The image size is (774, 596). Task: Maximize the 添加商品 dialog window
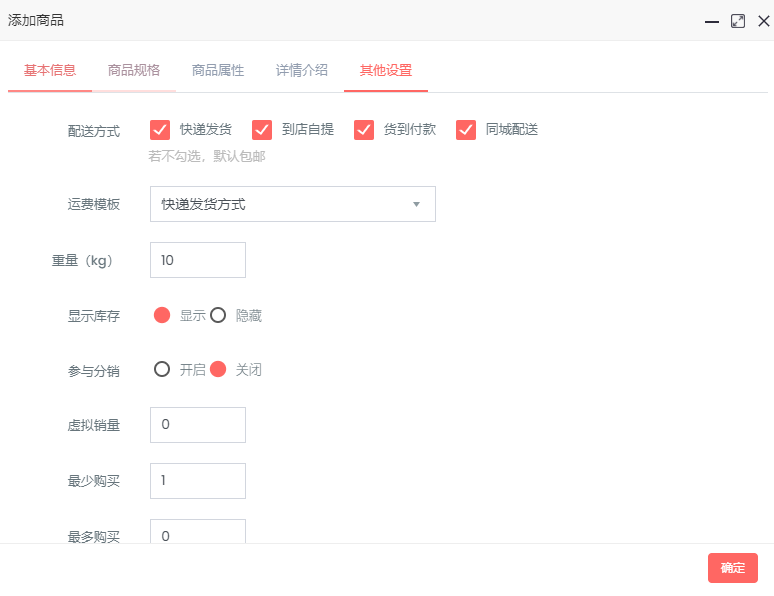(738, 21)
